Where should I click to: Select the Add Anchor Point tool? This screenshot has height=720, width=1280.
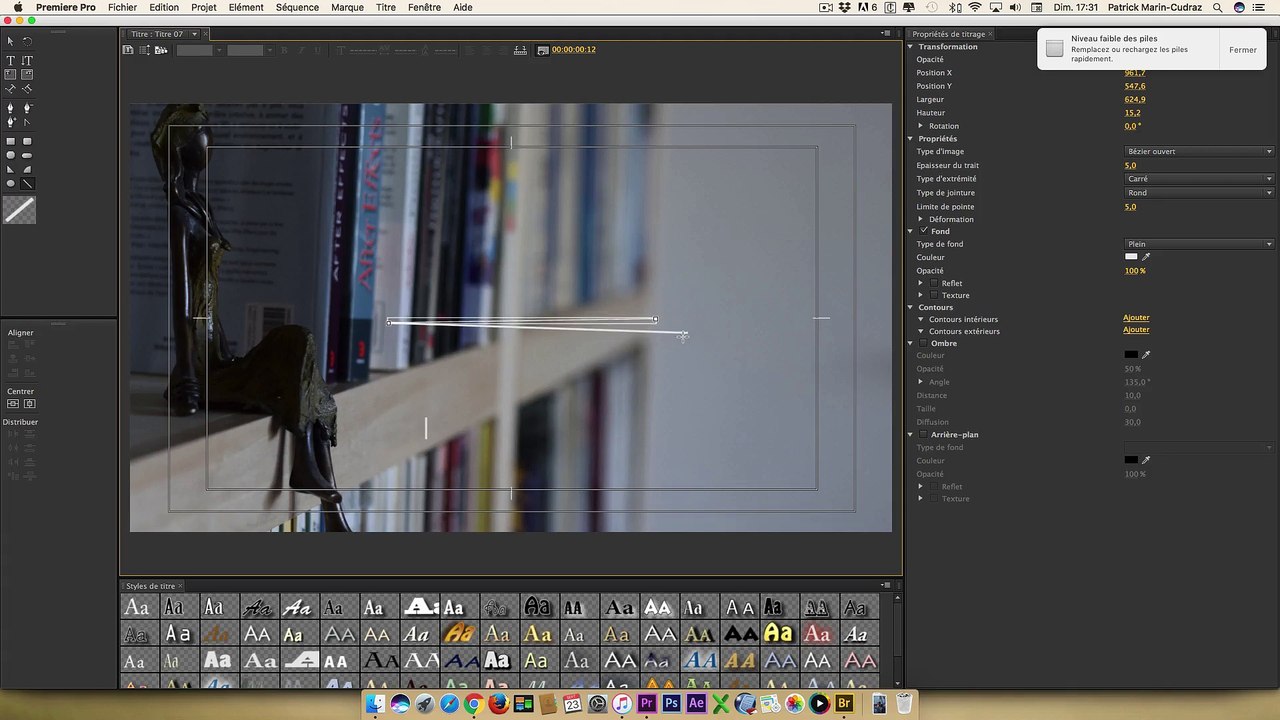pyautogui.click(x=11, y=122)
